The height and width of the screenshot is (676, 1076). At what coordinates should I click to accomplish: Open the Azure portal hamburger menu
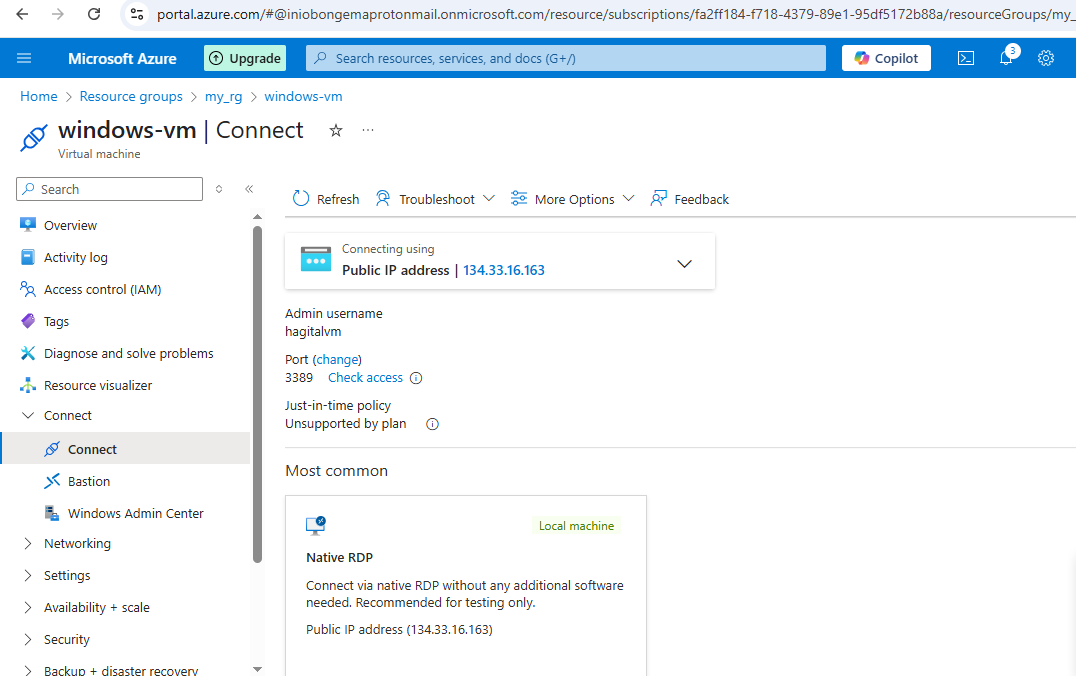pos(24,58)
